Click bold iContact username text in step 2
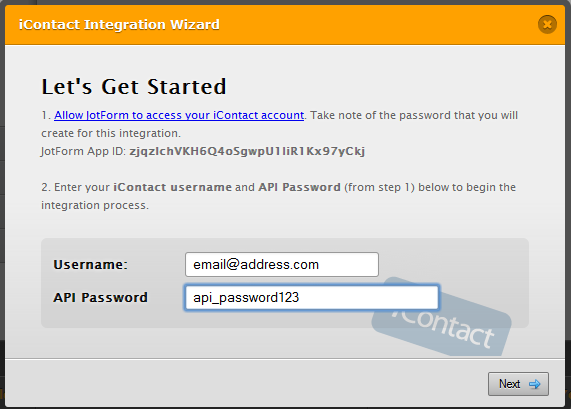 (172, 187)
